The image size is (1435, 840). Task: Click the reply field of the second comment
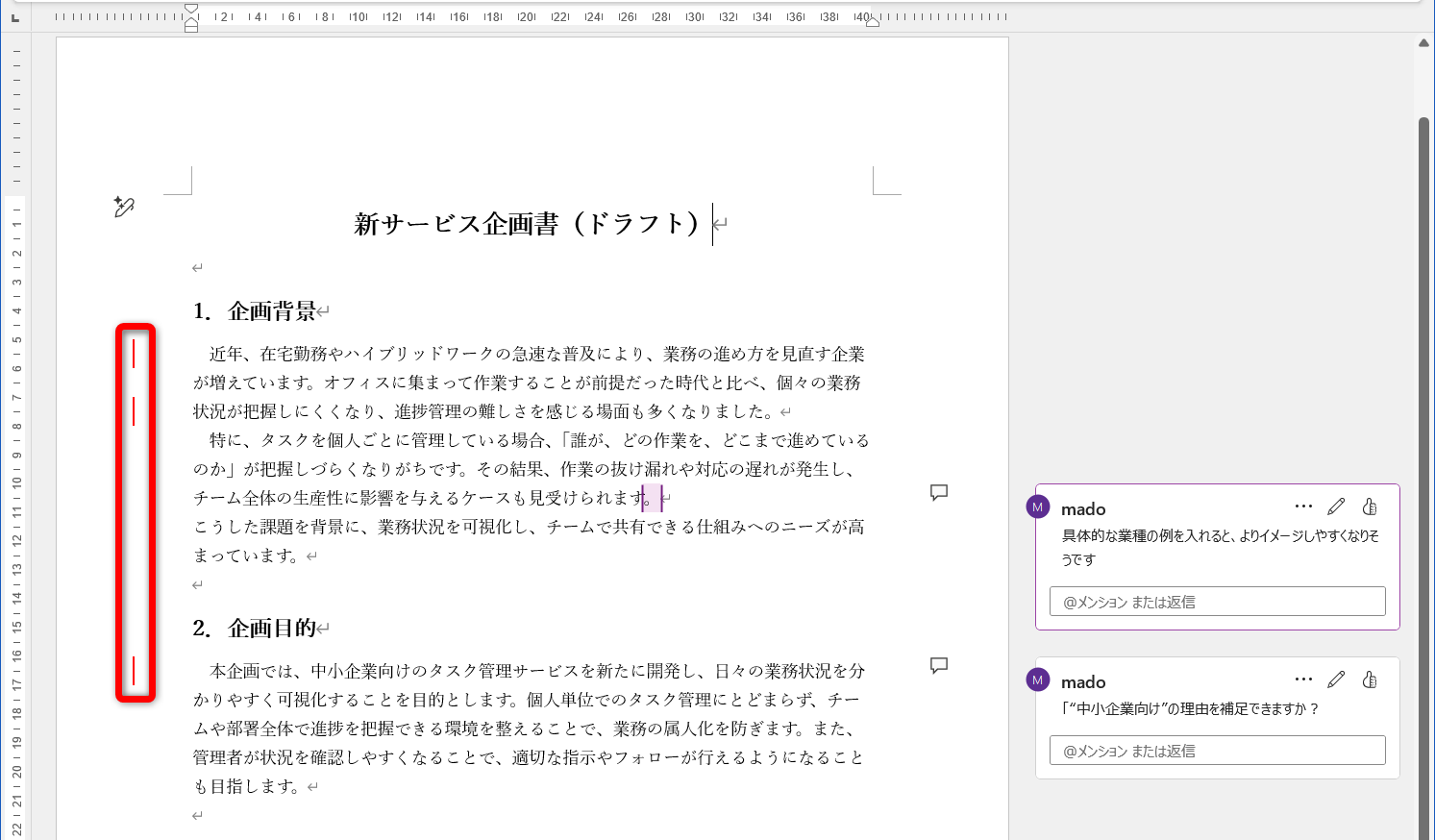point(1217,750)
